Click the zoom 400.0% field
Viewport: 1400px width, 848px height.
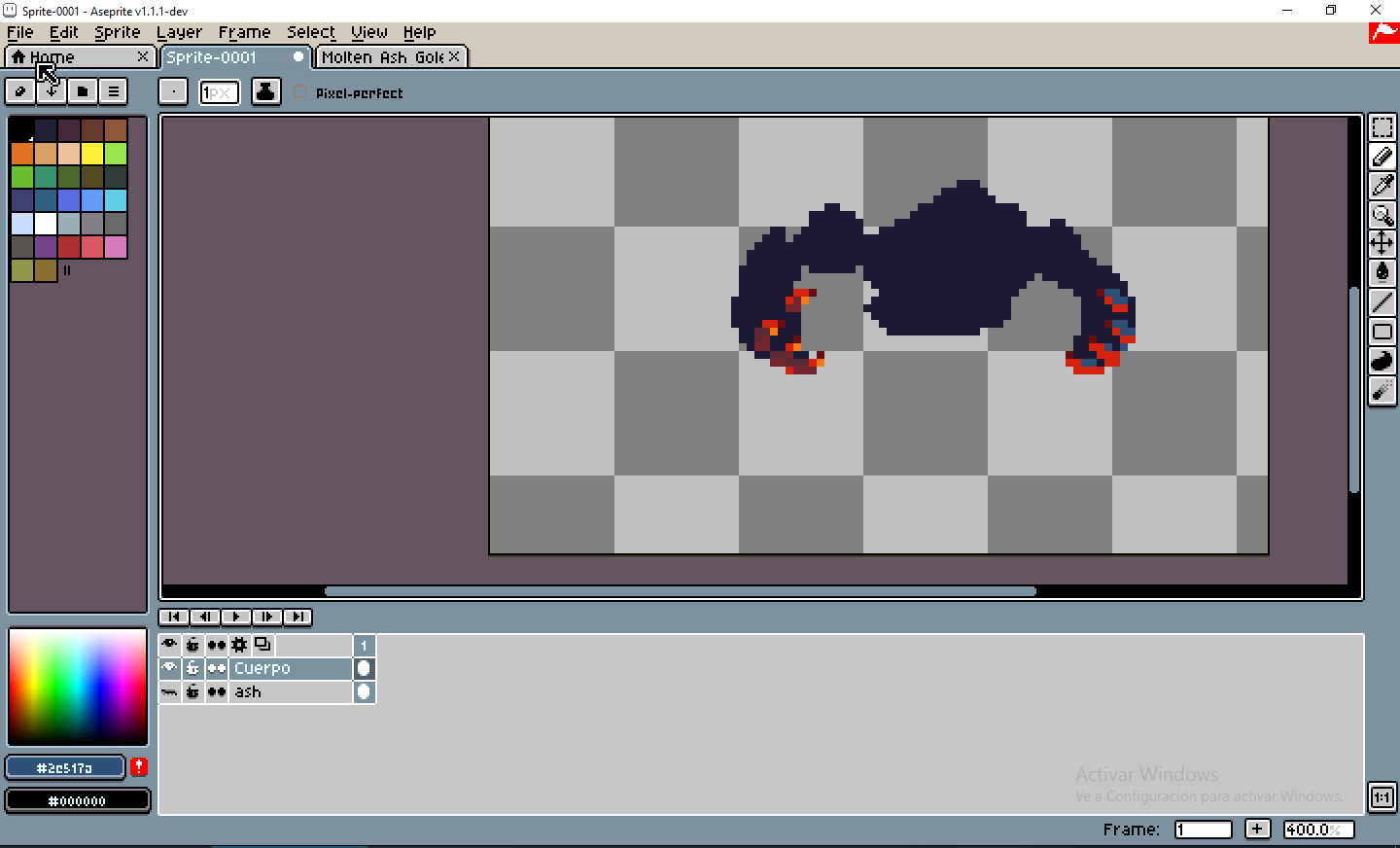point(1318,830)
